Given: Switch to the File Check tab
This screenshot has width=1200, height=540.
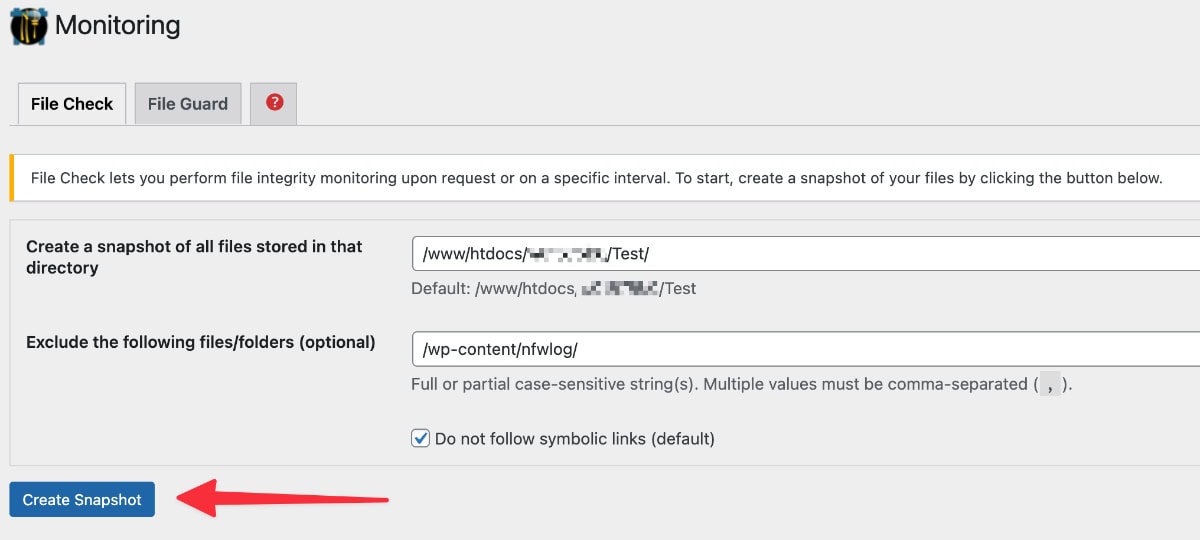Looking at the screenshot, I should pos(72,104).
